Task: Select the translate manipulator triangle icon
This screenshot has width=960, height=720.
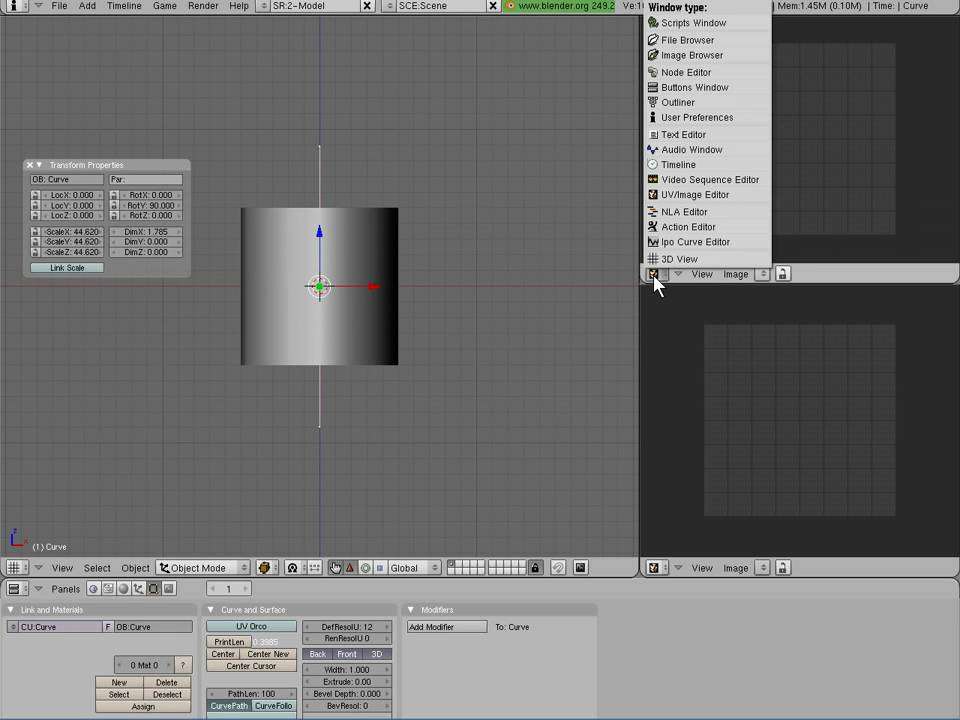Action: click(x=350, y=568)
